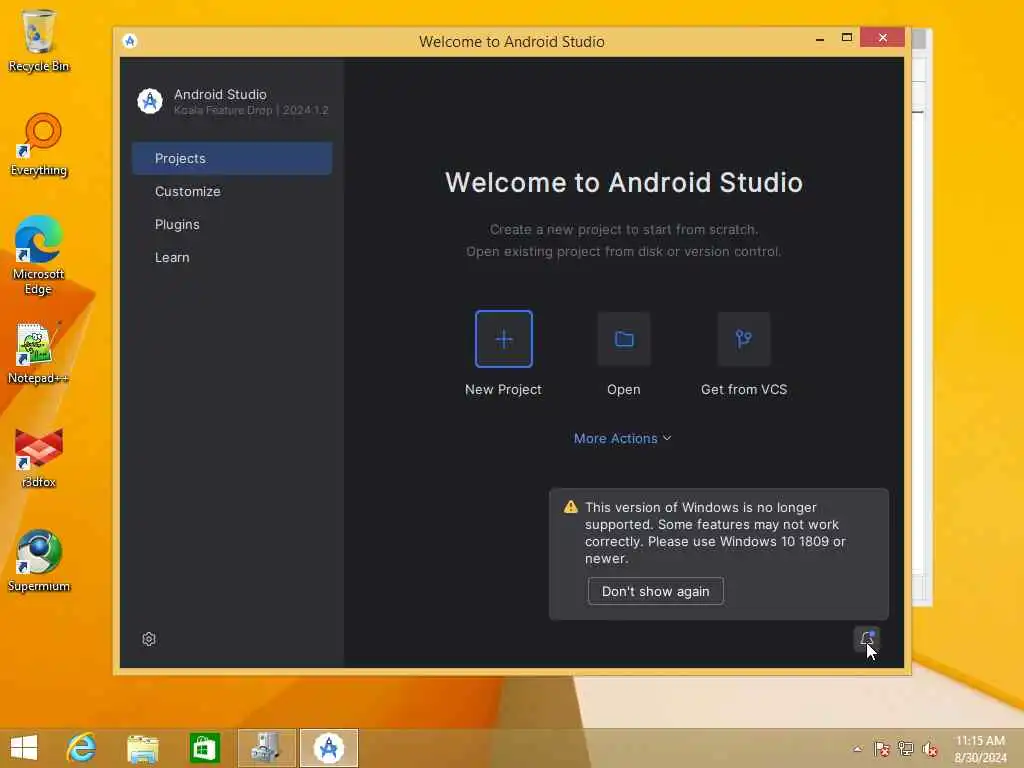Open the Windows Store taskbar icon
Image resolution: width=1024 pixels, height=768 pixels.
tap(204, 748)
